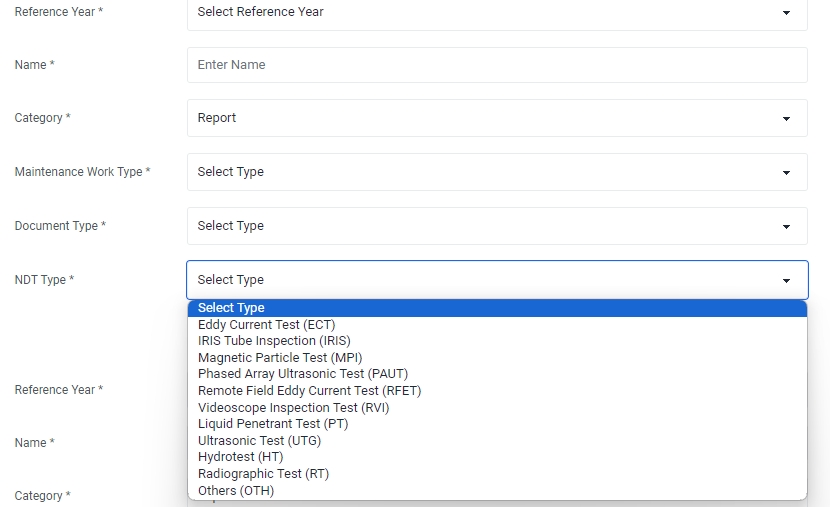Open the Document Type dropdown
The width and height of the screenshot is (830, 507).
point(496,226)
